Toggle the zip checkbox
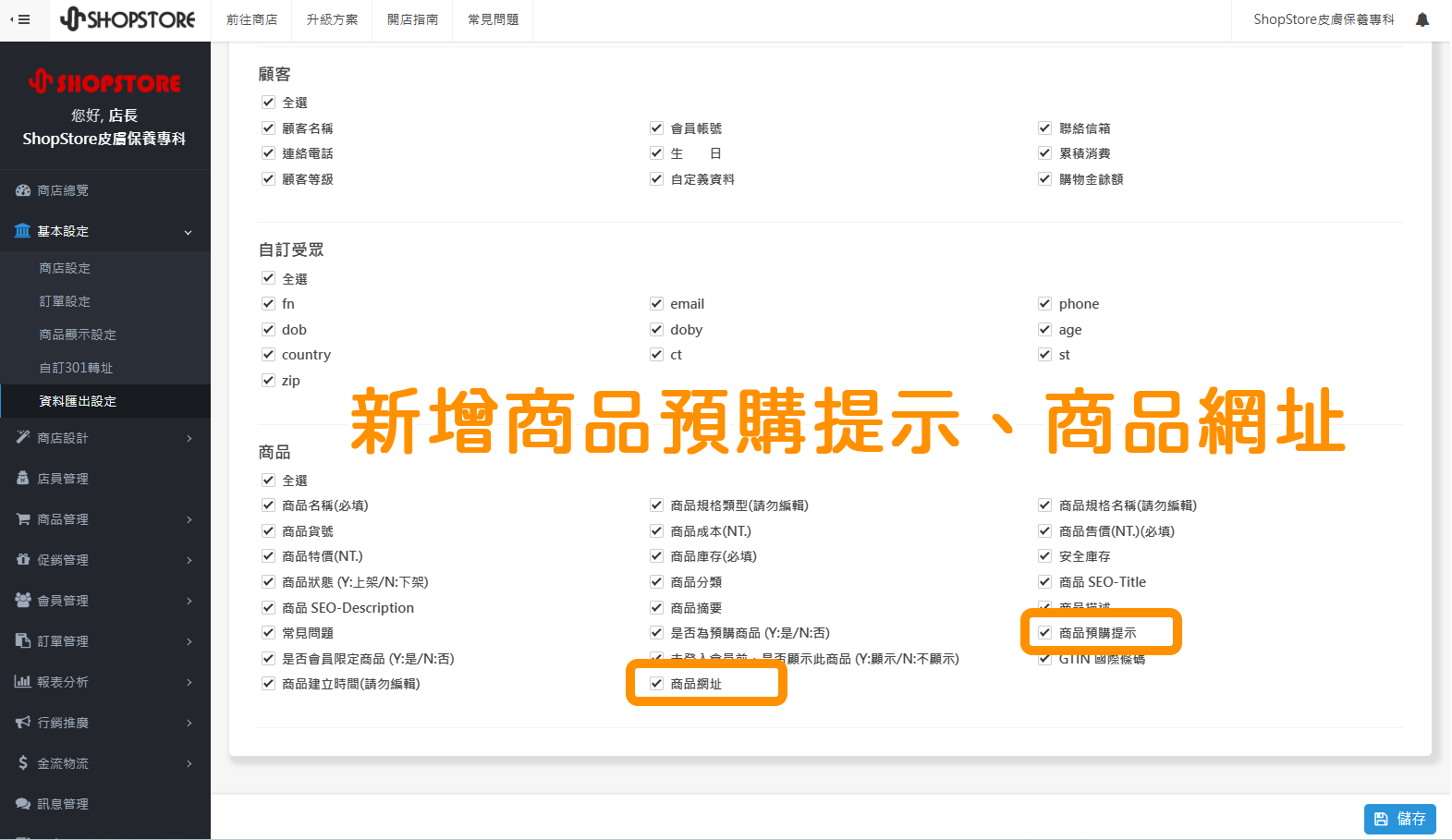 click(x=268, y=381)
